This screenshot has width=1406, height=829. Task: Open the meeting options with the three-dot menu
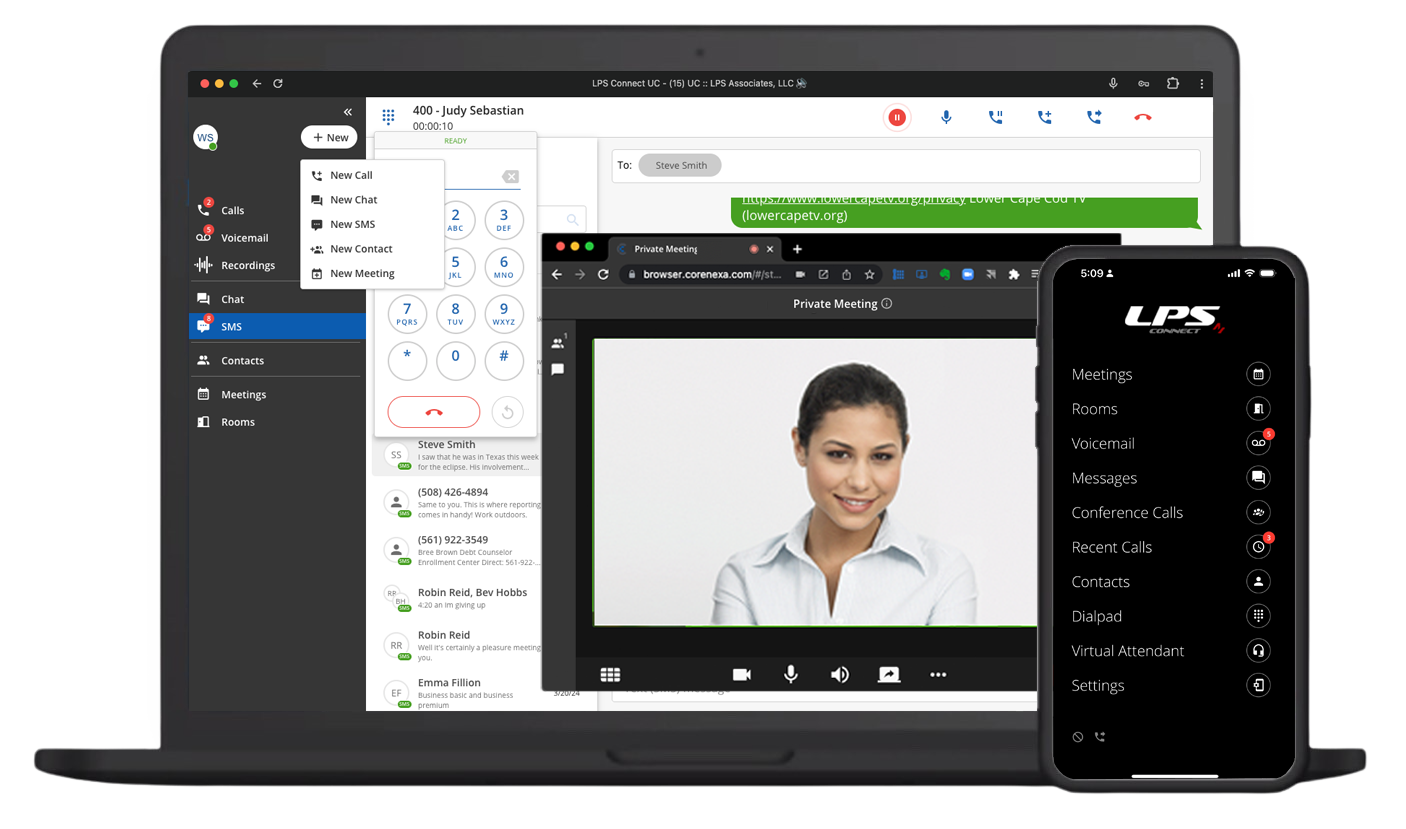point(938,674)
